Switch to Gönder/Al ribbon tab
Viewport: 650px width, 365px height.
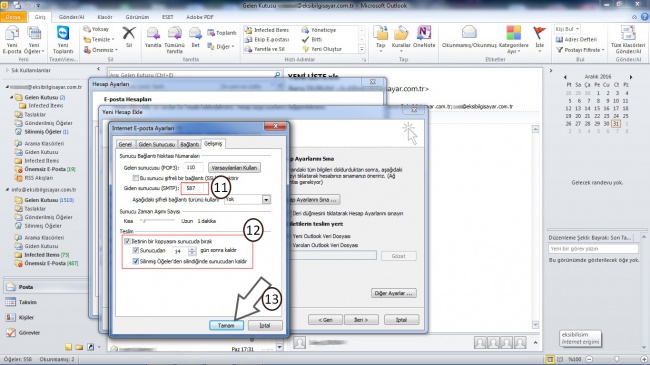click(71, 17)
